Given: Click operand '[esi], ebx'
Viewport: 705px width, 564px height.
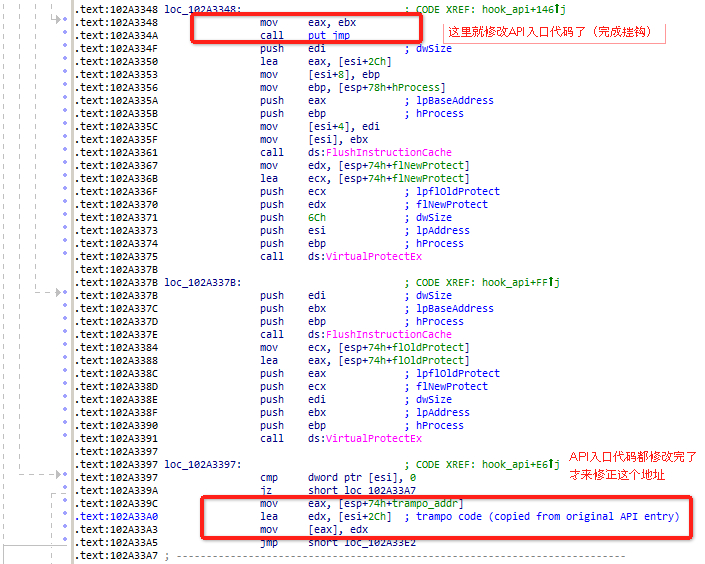Looking at the screenshot, I should click(338, 140).
